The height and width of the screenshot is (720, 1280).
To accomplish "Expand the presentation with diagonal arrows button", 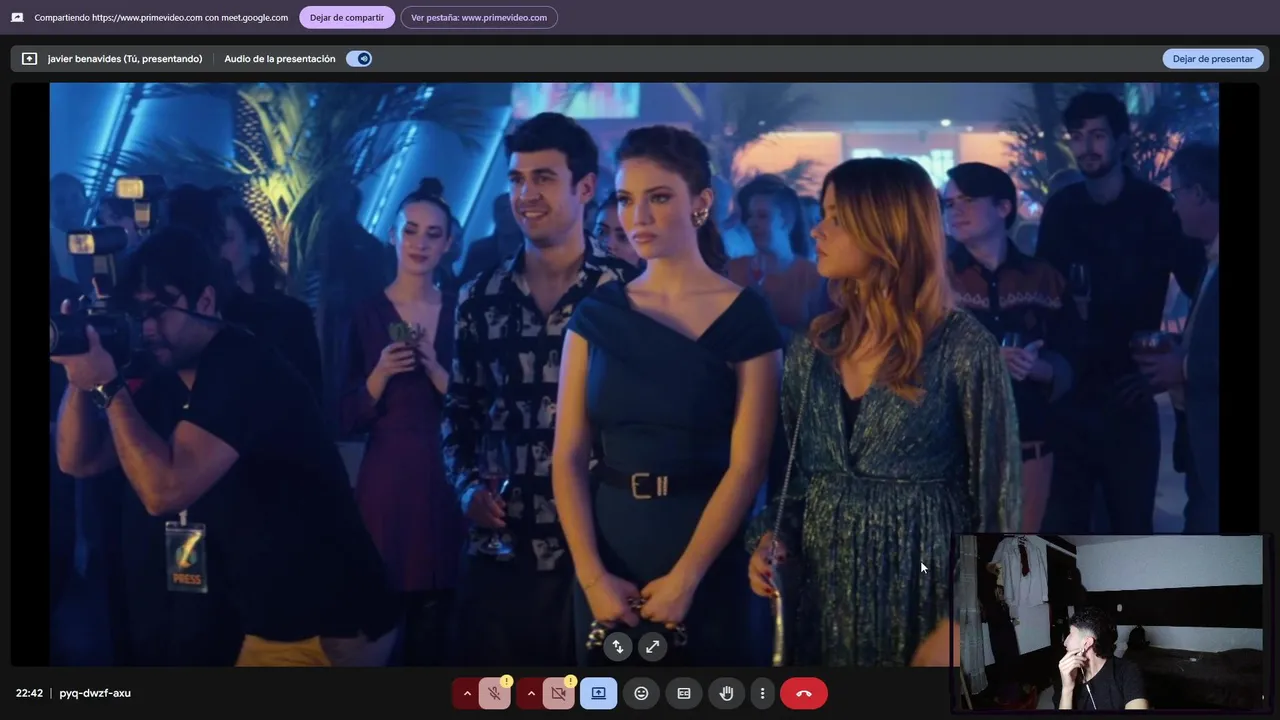I will click(652, 647).
